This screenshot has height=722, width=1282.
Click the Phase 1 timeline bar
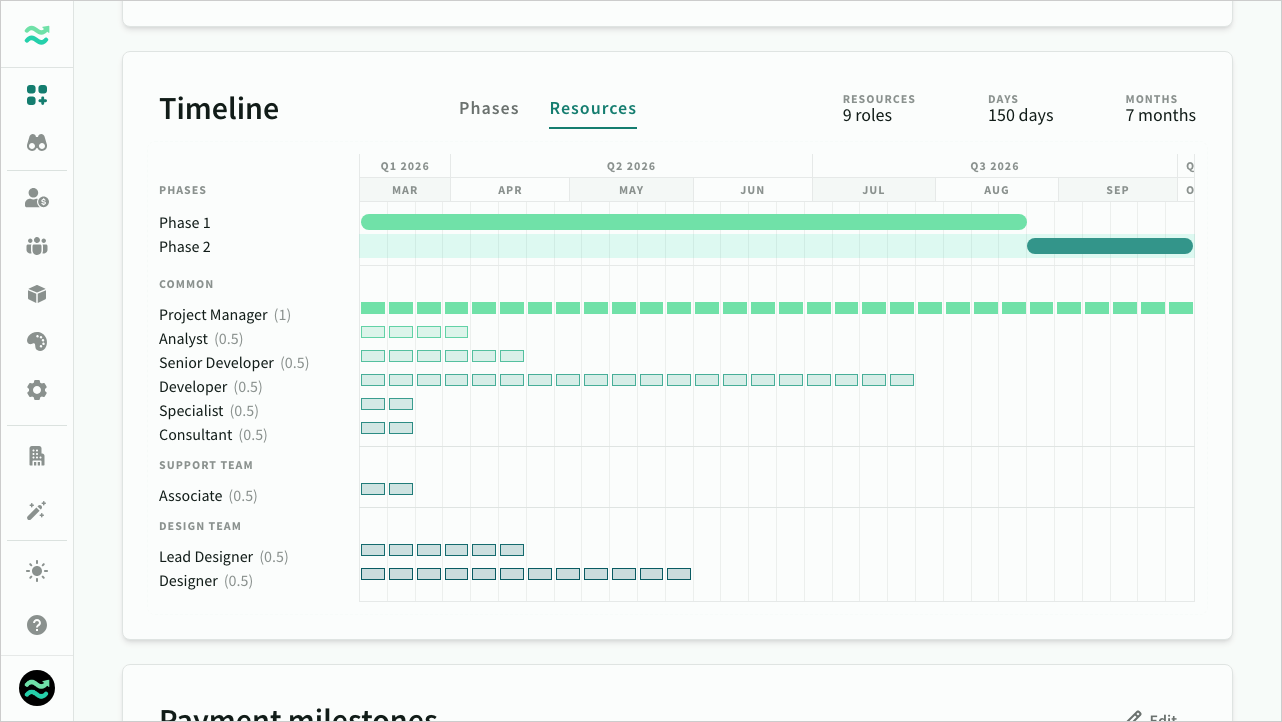coord(693,222)
